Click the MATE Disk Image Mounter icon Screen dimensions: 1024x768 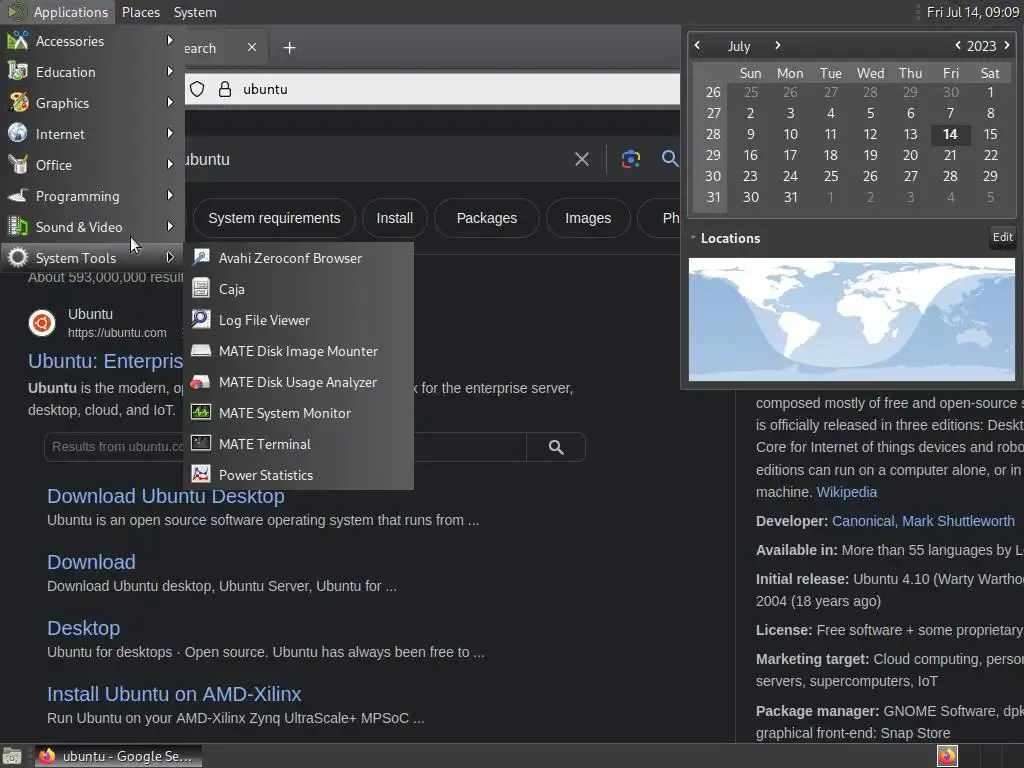[x=201, y=351]
